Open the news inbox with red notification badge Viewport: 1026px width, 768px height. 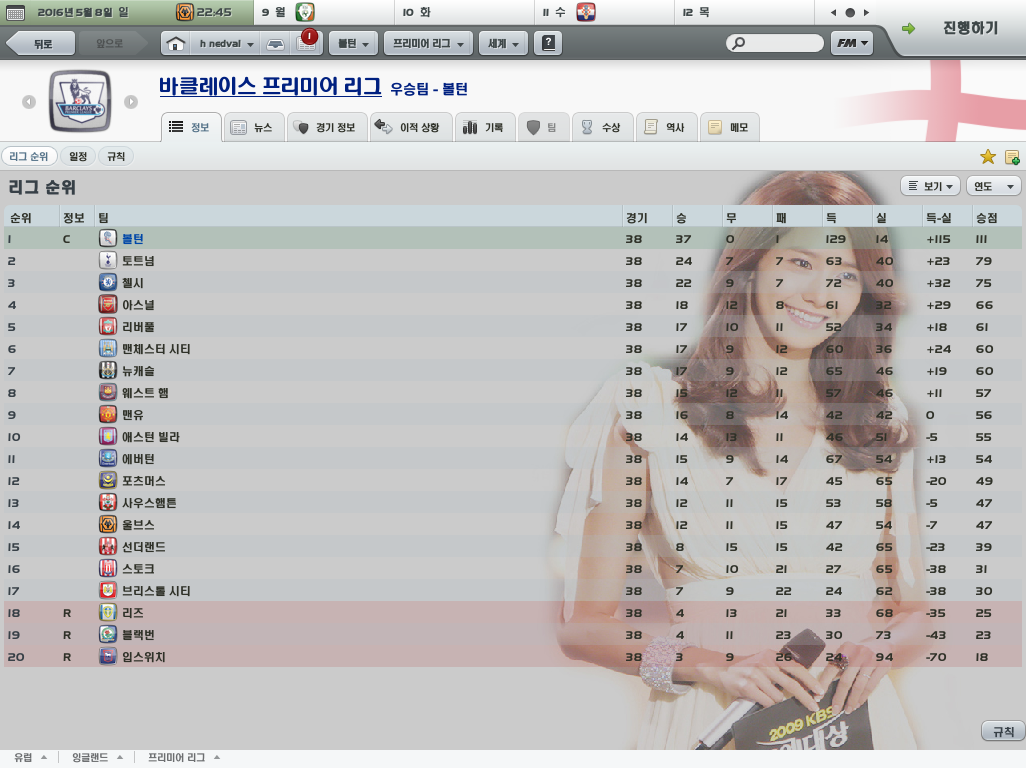coord(304,44)
